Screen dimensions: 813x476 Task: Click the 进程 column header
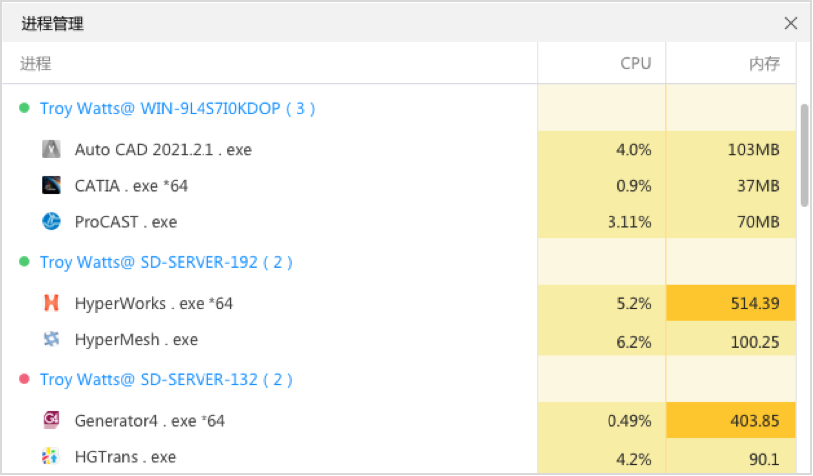coord(36,64)
